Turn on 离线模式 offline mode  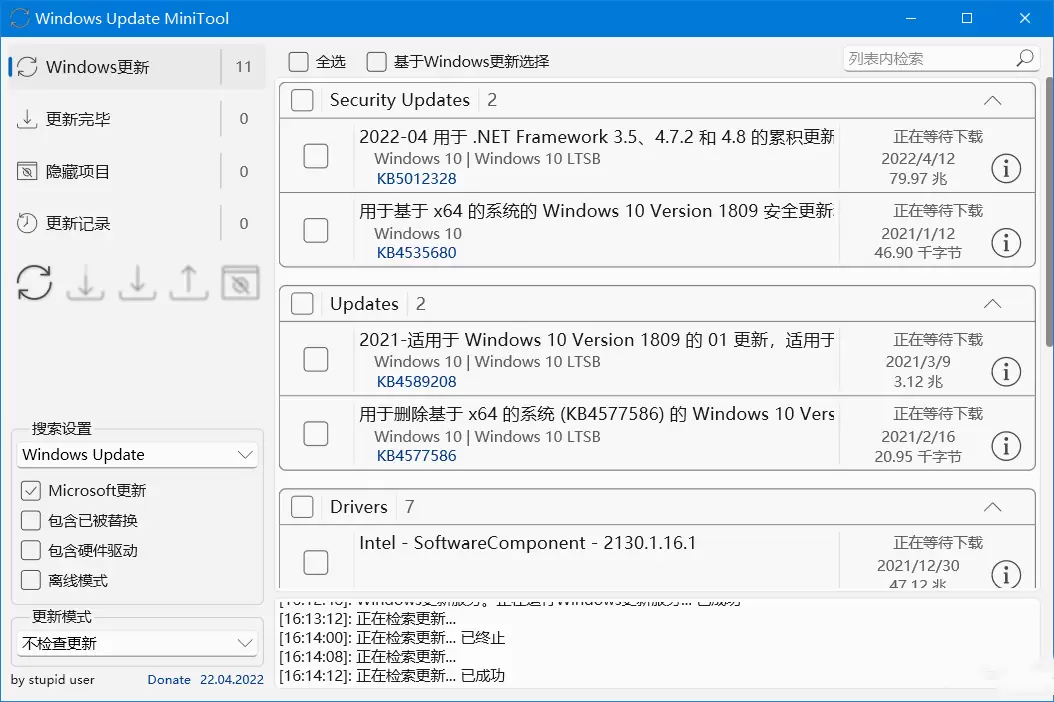point(31,580)
